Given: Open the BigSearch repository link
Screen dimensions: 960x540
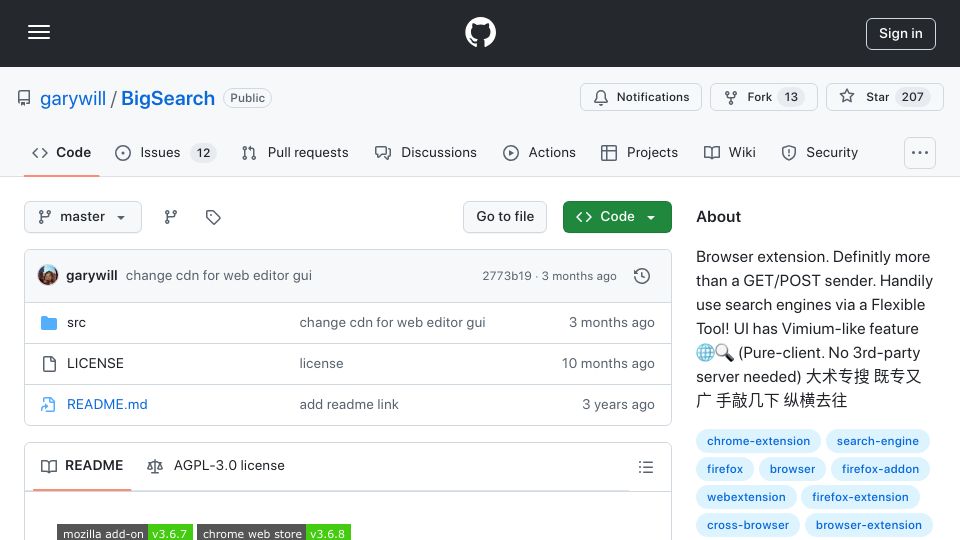Looking at the screenshot, I should tap(168, 98).
